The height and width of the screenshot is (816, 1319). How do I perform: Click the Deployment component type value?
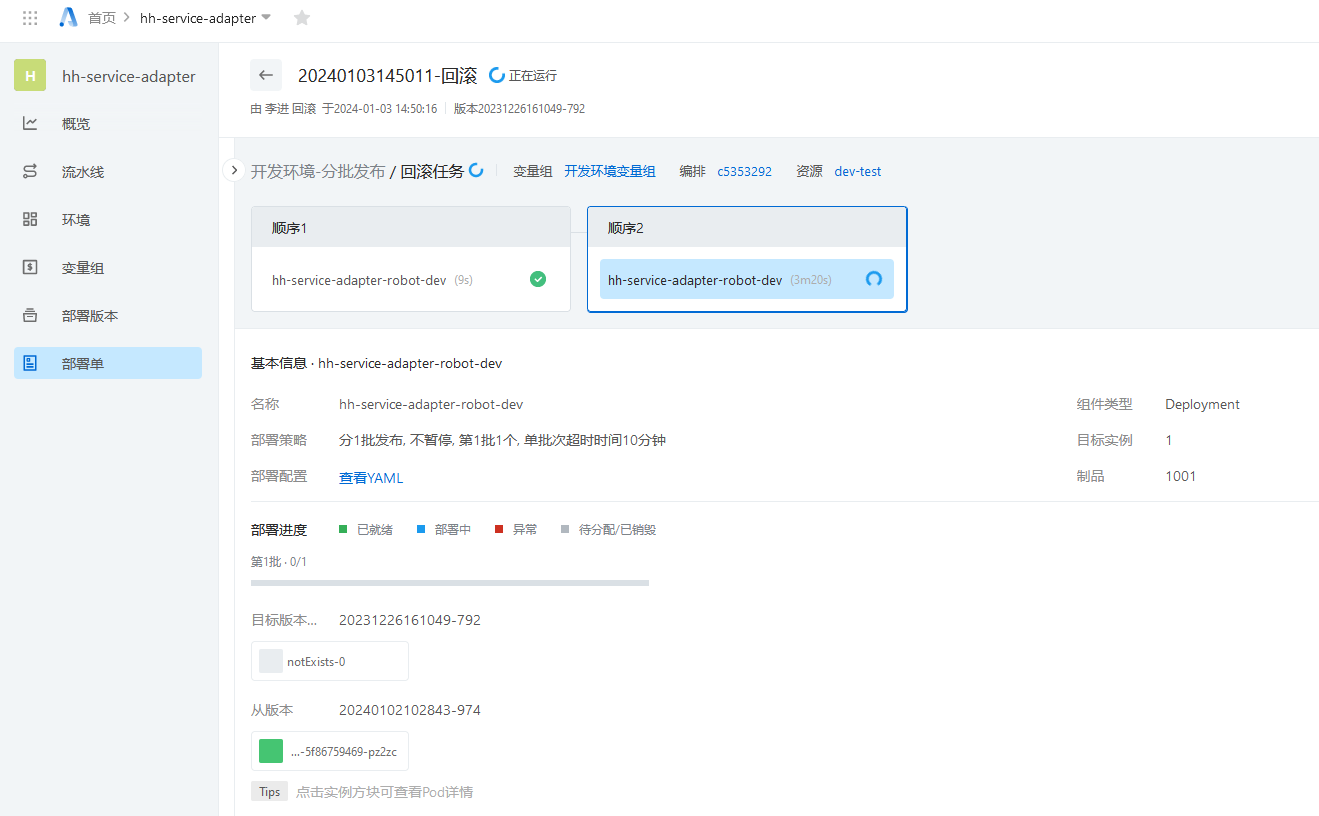pos(1202,404)
